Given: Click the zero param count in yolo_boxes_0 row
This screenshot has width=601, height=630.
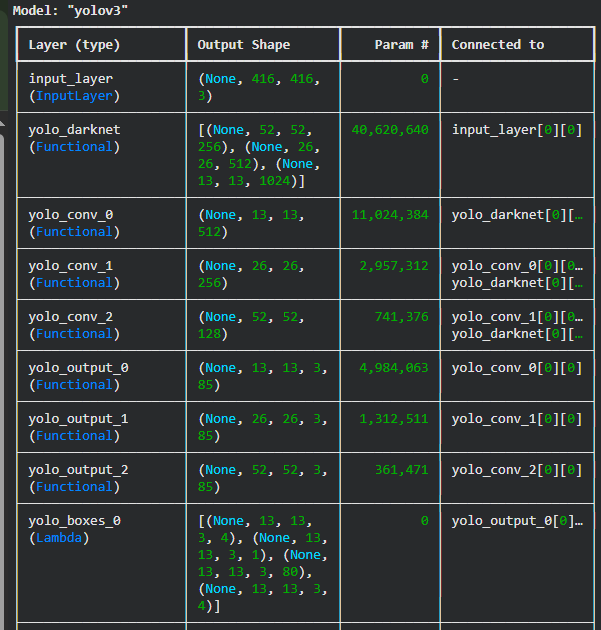Looking at the screenshot, I should point(425,521).
